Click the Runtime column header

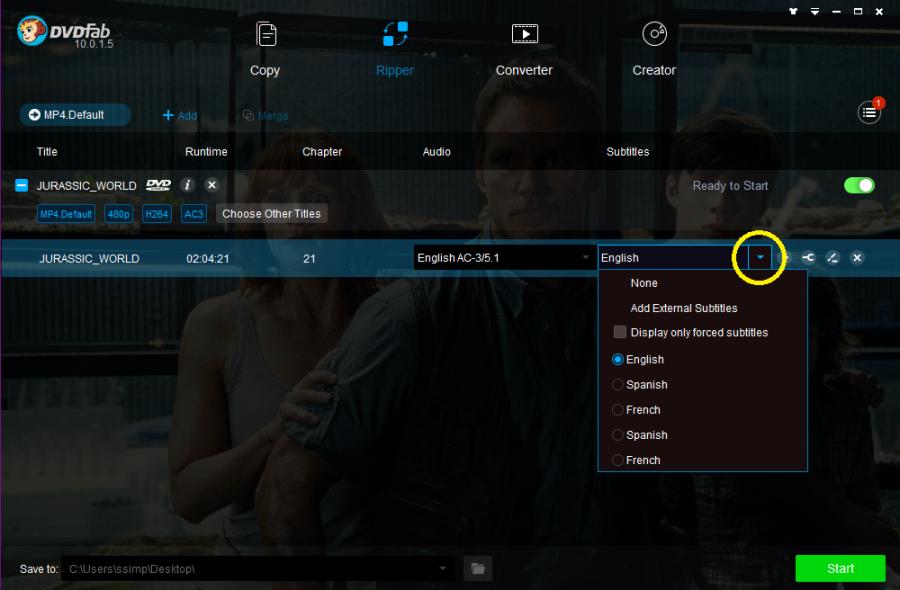click(206, 152)
